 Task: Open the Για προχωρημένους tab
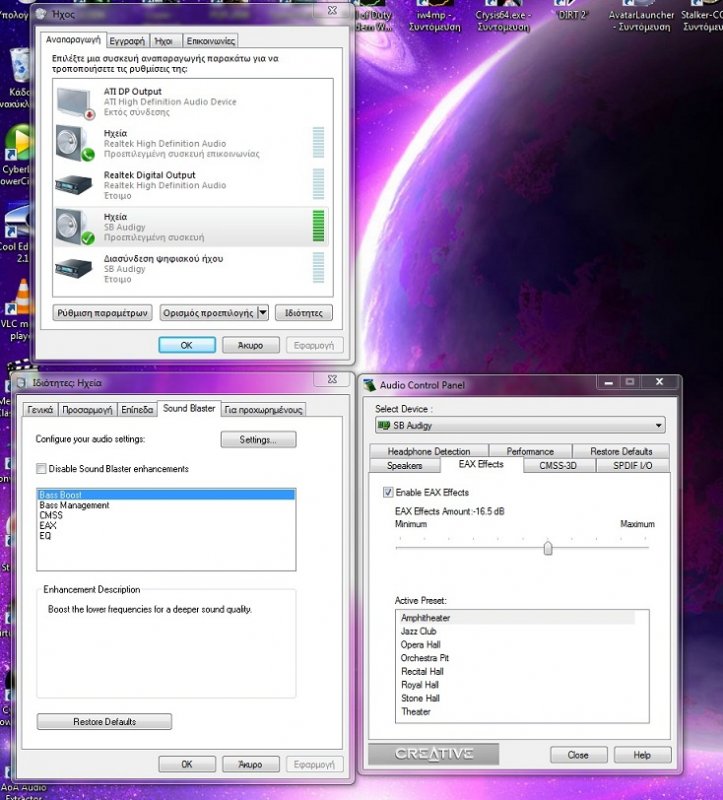click(x=263, y=410)
